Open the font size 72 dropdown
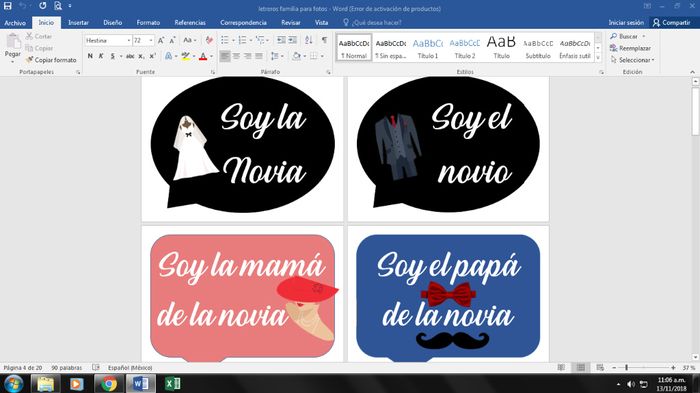Screen dimensions: 700x393 151,40
